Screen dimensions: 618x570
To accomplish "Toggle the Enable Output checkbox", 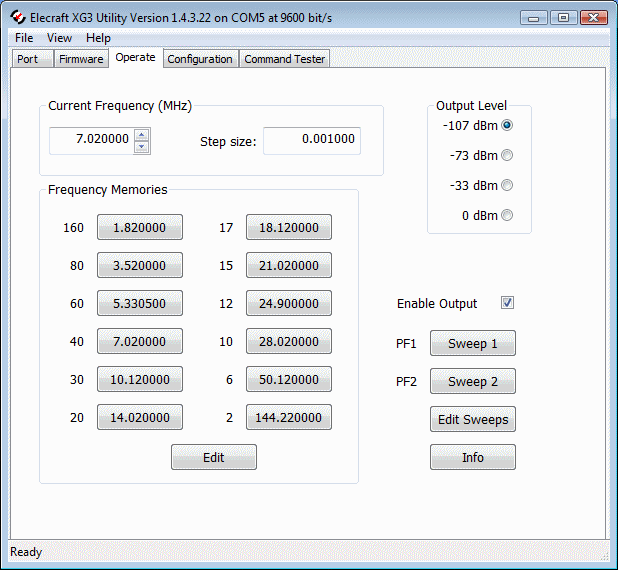I will point(507,303).
